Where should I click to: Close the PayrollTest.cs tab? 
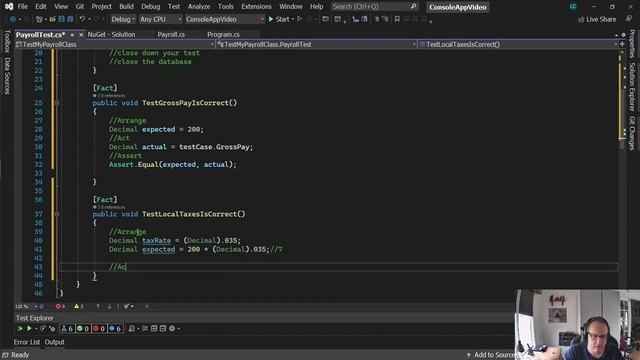pos(81,35)
